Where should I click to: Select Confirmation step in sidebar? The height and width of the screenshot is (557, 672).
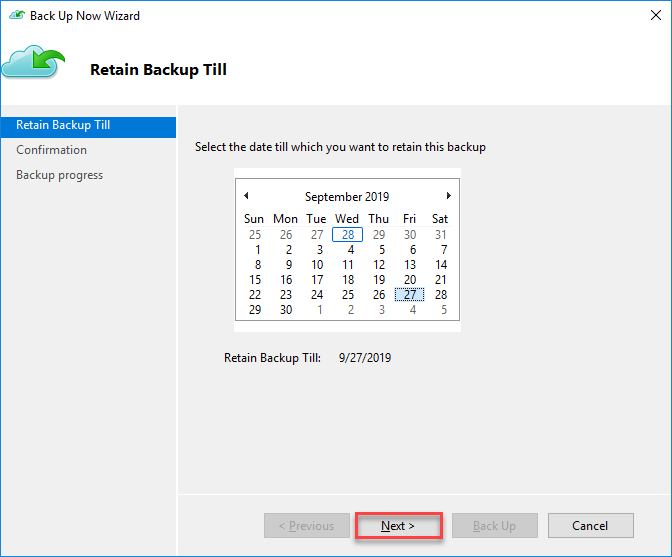click(x=52, y=150)
